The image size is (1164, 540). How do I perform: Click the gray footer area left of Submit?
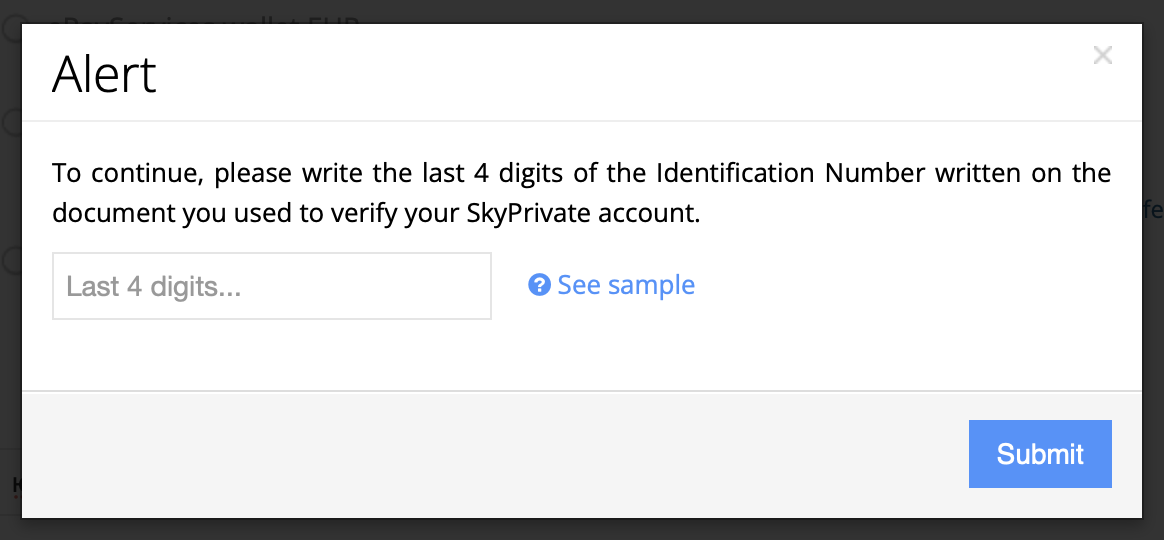click(x=500, y=454)
